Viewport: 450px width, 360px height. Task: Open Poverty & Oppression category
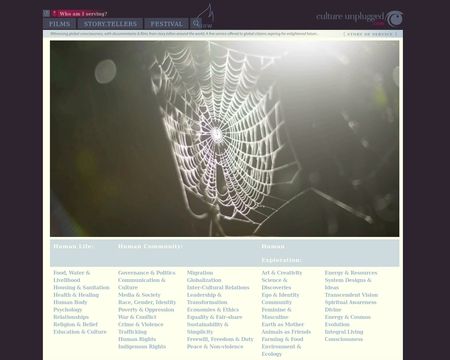point(146,309)
